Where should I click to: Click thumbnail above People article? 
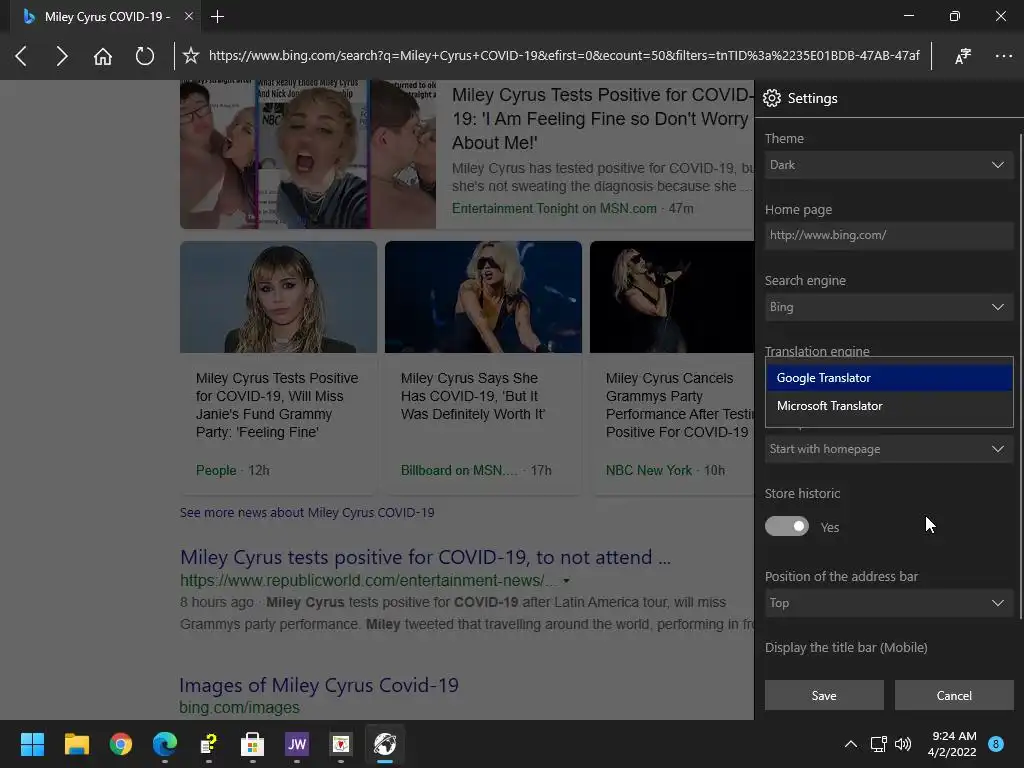(278, 297)
